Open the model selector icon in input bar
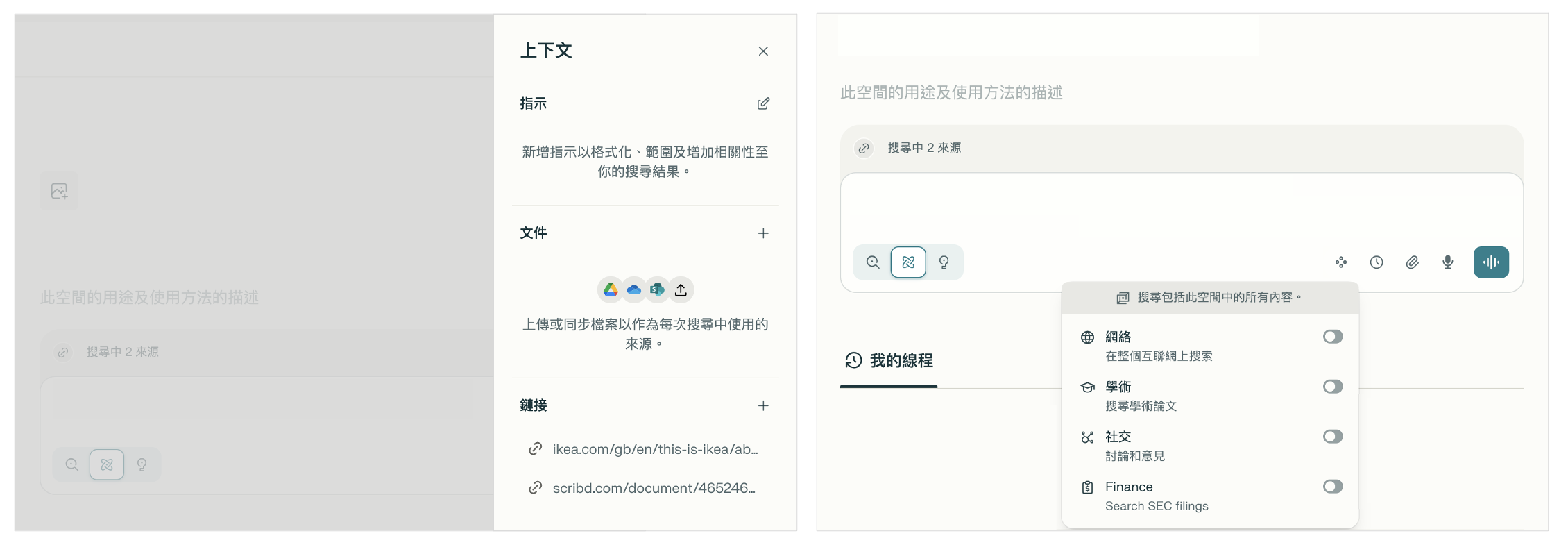This screenshot has height=547, width=1568. tap(1340, 262)
